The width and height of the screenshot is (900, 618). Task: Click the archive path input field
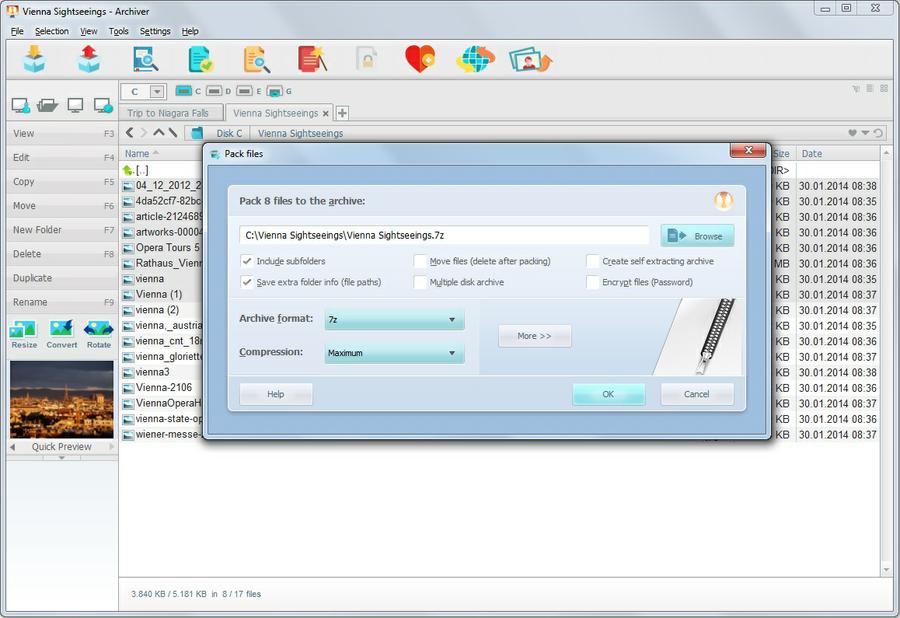[443, 236]
